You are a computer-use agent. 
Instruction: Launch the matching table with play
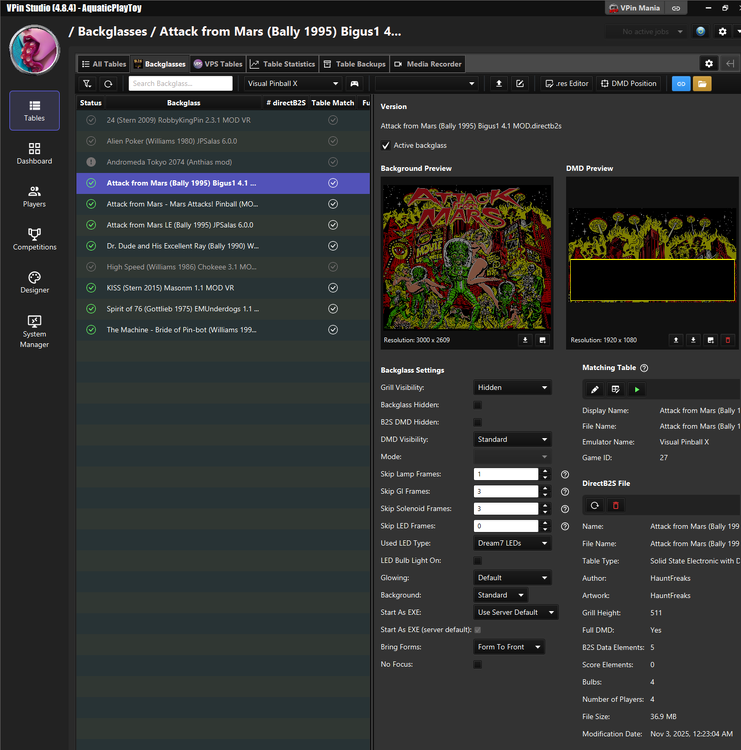tap(637, 390)
